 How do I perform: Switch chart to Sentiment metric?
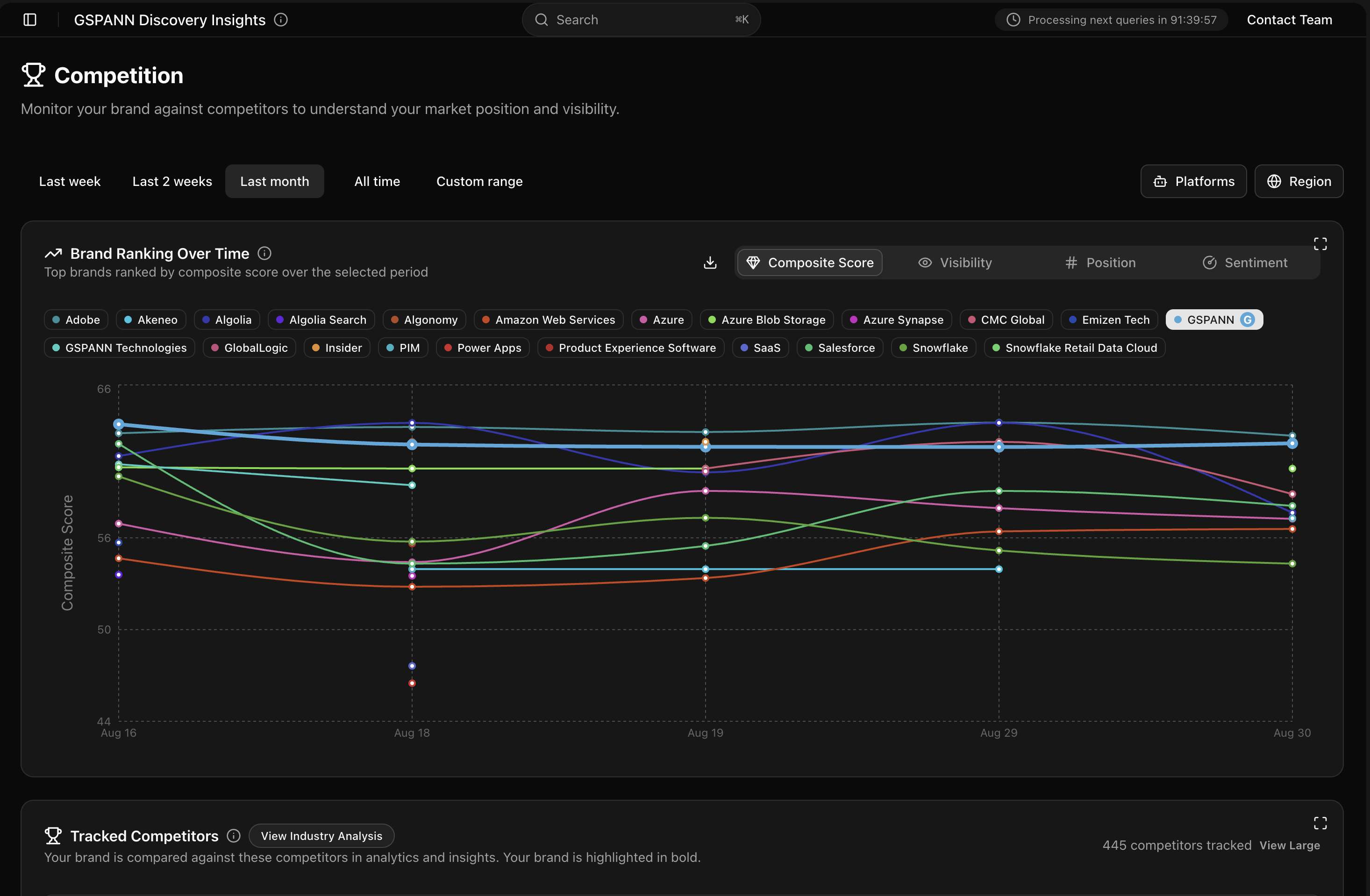1245,263
